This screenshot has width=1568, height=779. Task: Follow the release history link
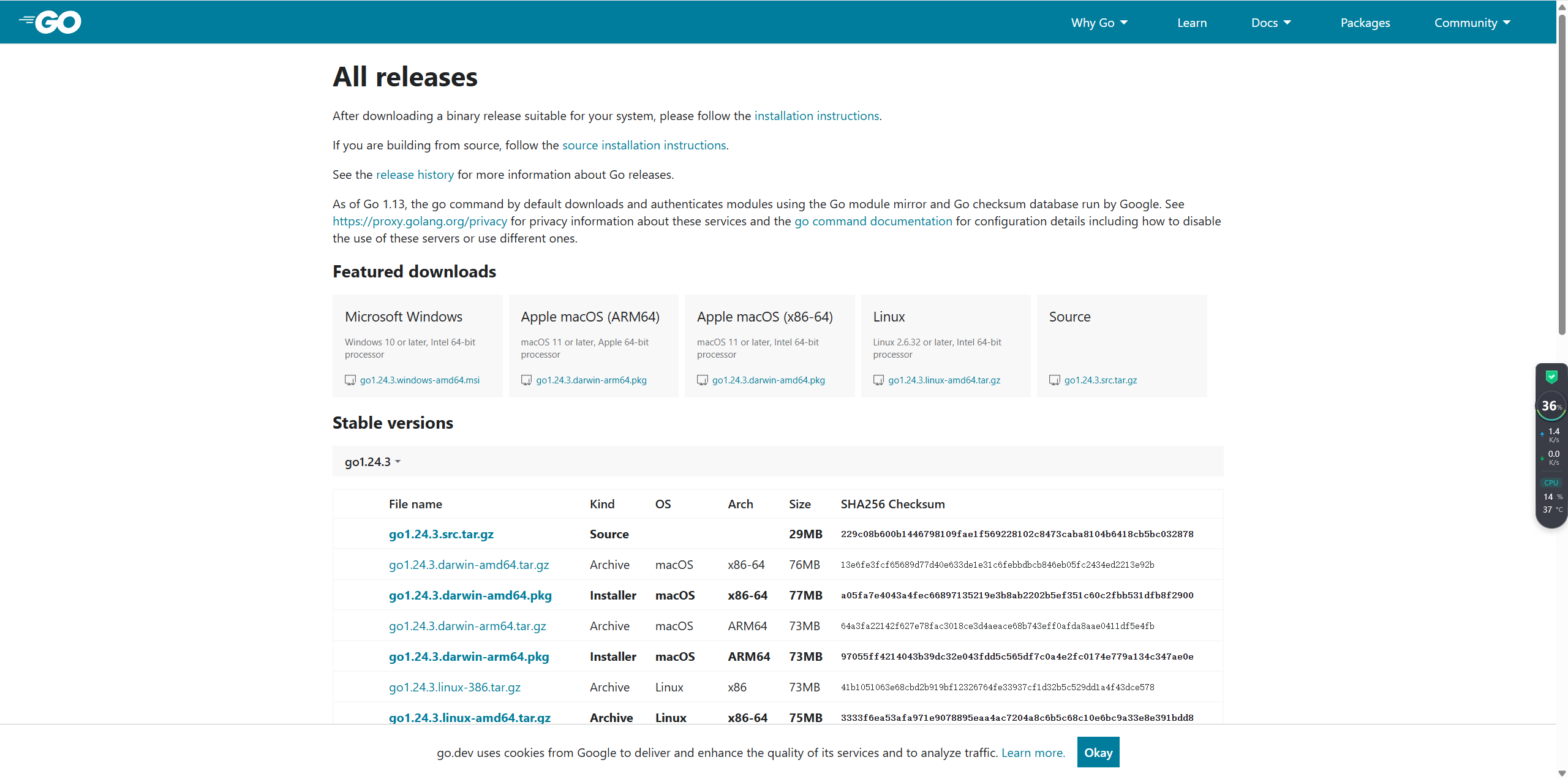(x=415, y=175)
